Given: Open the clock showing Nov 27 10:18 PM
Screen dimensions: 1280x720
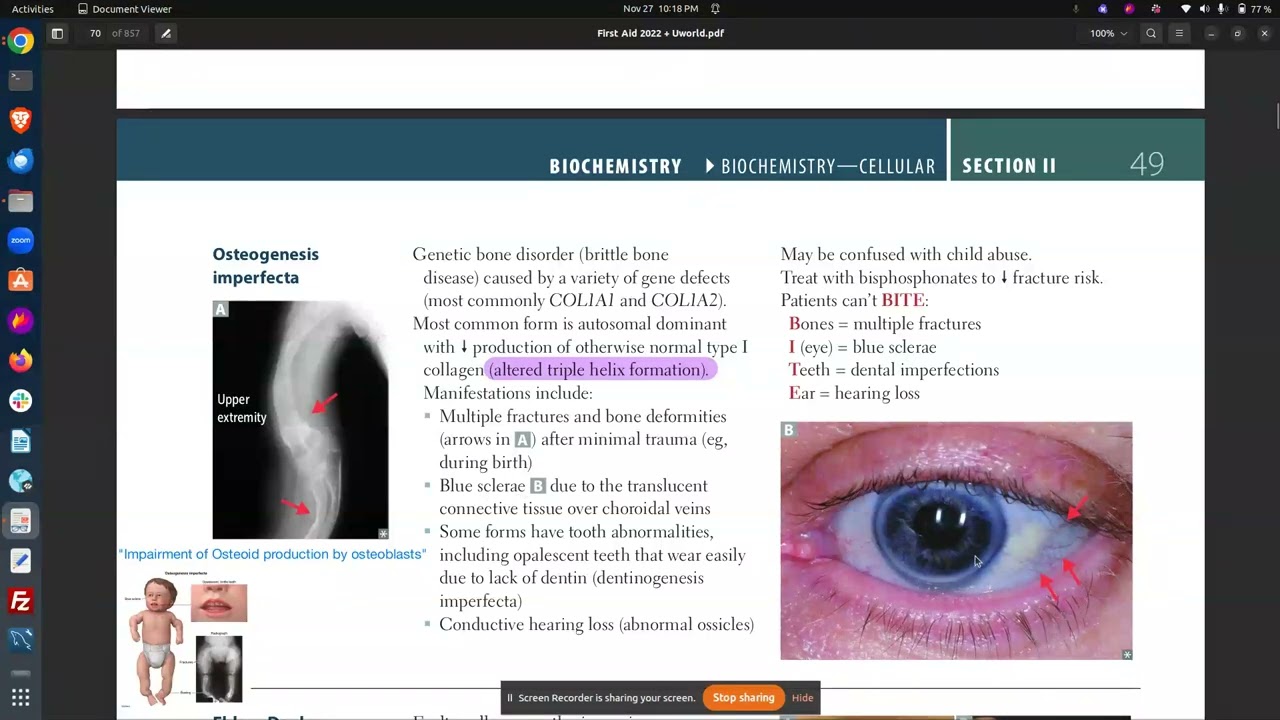Looking at the screenshot, I should pos(660,8).
